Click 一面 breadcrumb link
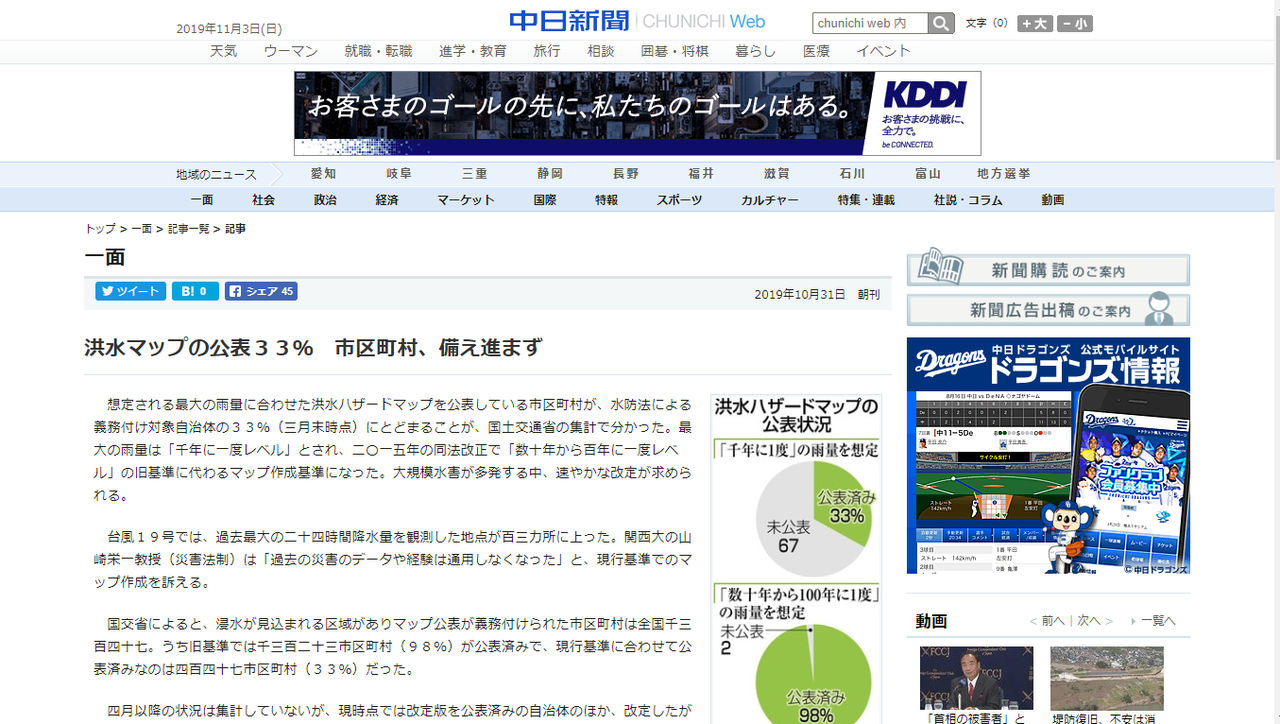The height and width of the screenshot is (724, 1280). (141, 229)
